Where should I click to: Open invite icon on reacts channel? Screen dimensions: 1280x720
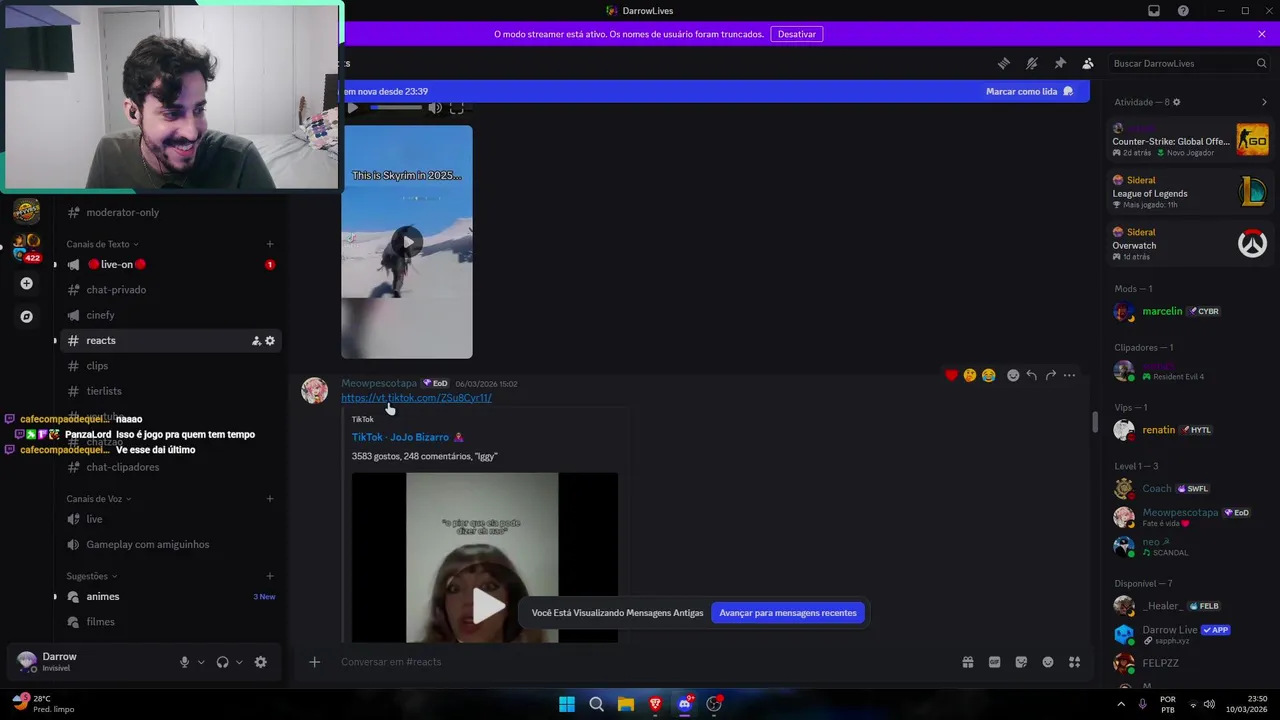(256, 341)
